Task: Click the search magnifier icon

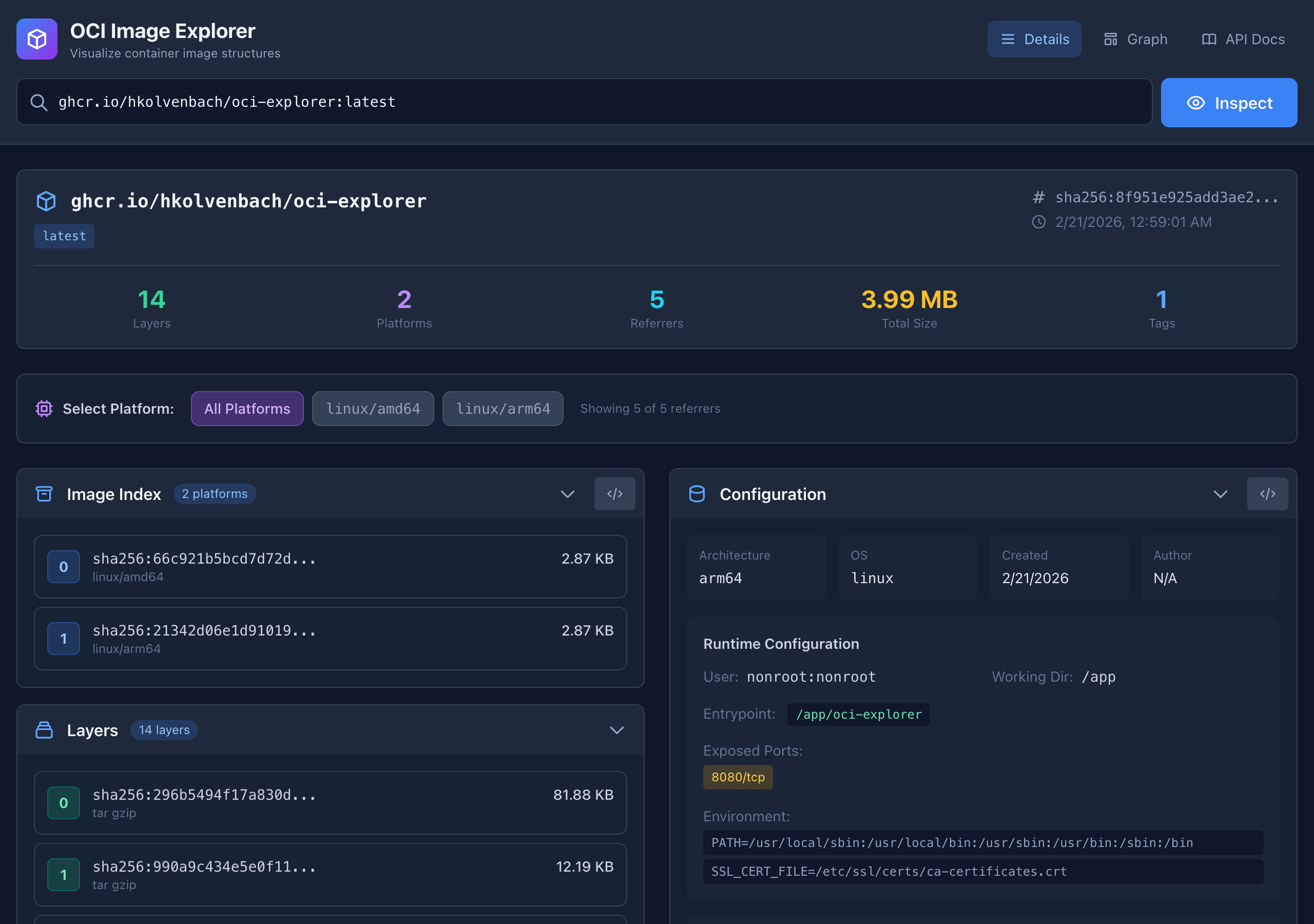Action: [x=38, y=103]
